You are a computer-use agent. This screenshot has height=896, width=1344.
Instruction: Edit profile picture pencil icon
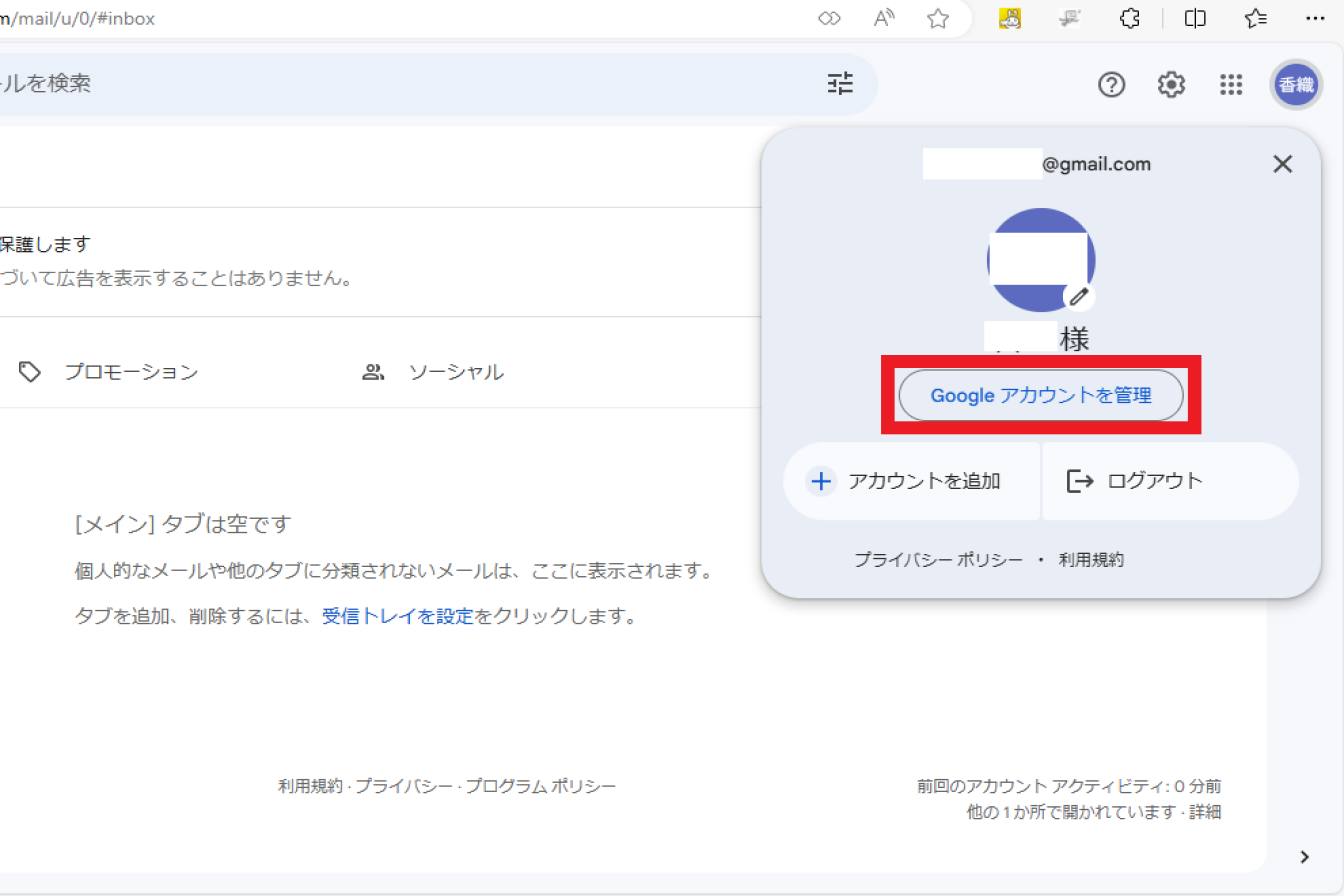[x=1078, y=296]
